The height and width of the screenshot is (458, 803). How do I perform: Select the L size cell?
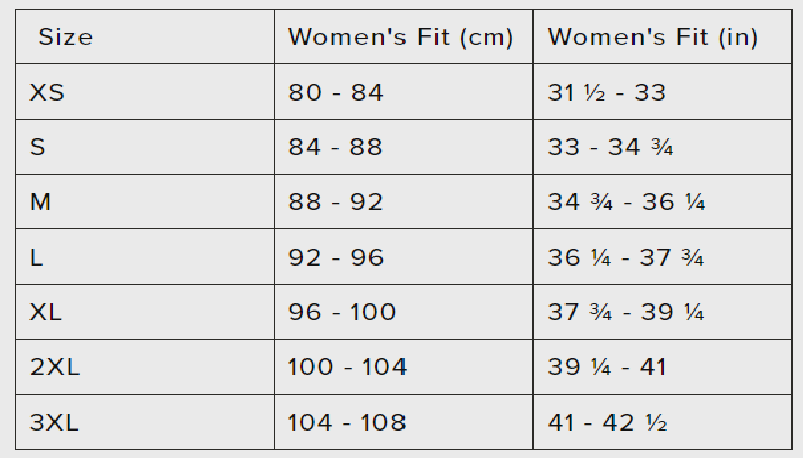click(x=37, y=258)
